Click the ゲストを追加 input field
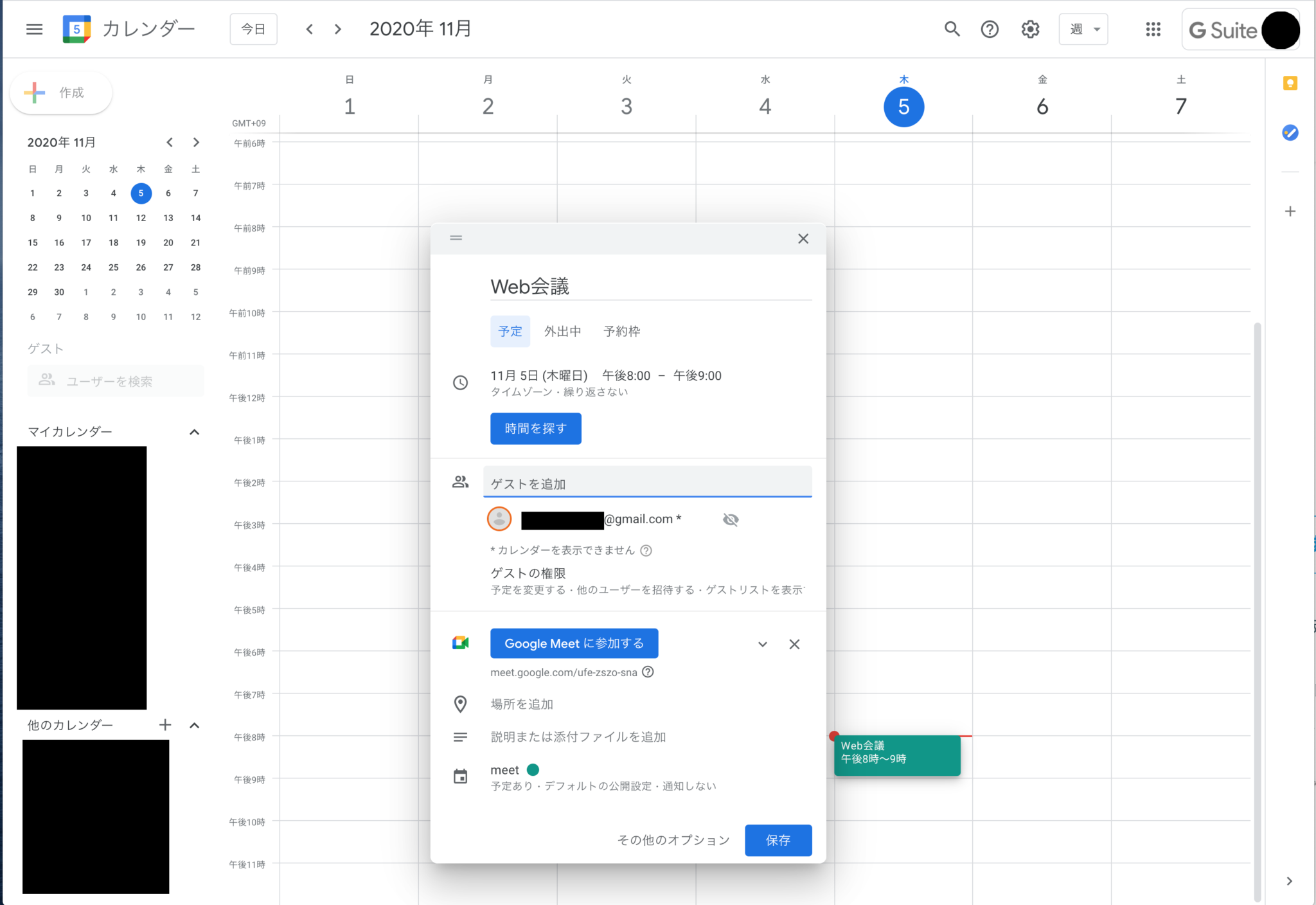1316x905 pixels. pyautogui.click(x=646, y=483)
